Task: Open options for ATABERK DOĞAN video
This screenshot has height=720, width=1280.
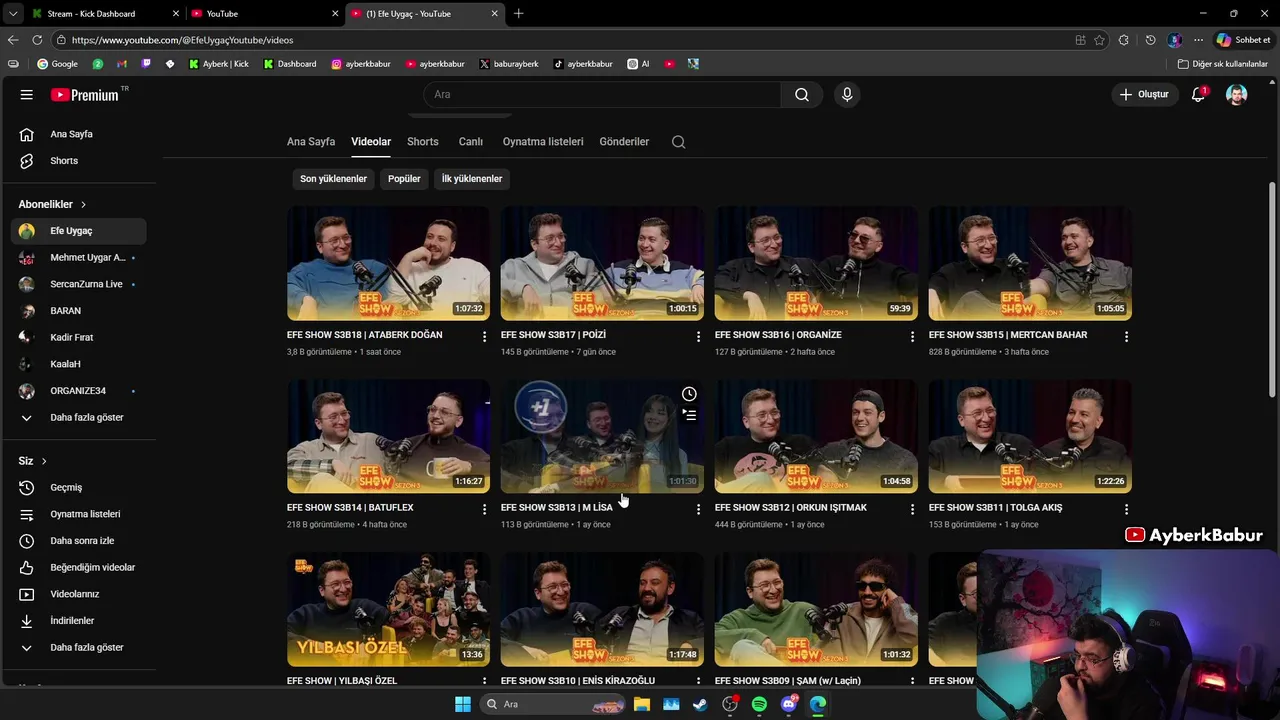Action: click(x=485, y=337)
